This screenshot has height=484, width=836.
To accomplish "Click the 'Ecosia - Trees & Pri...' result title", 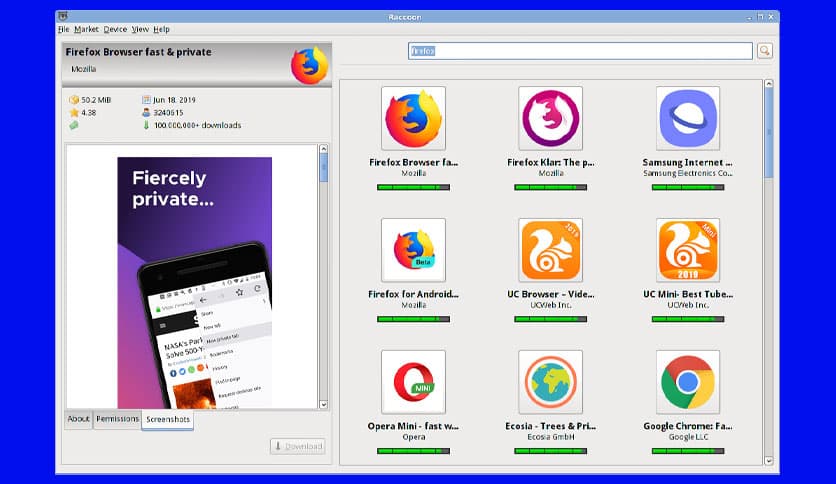I will pyautogui.click(x=550, y=426).
